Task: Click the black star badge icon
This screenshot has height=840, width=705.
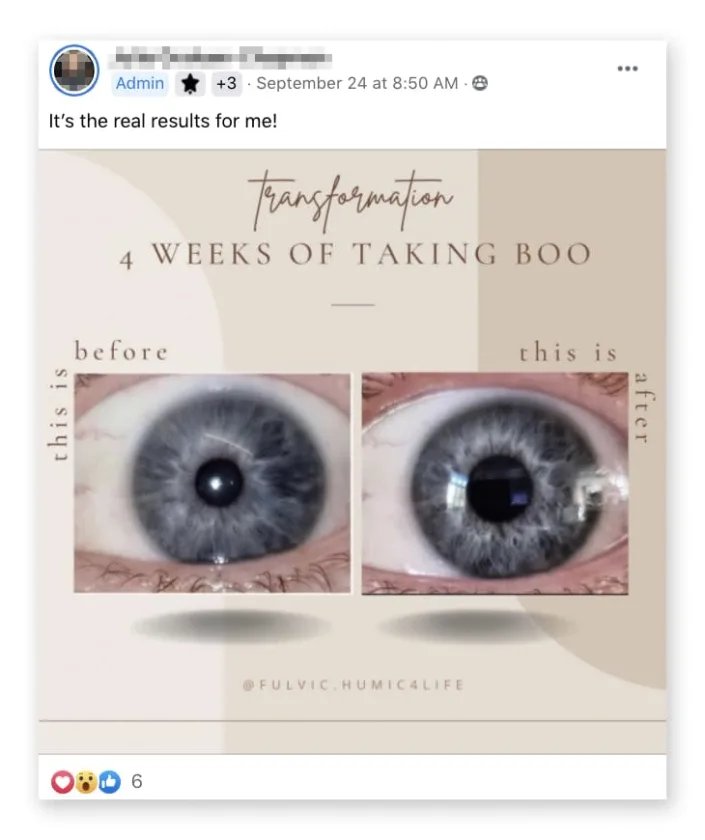Action: [190, 84]
